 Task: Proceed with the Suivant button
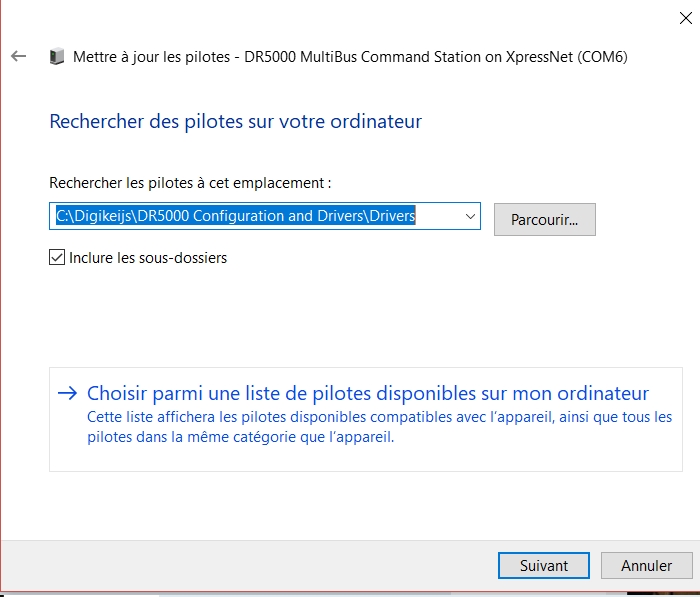point(544,566)
